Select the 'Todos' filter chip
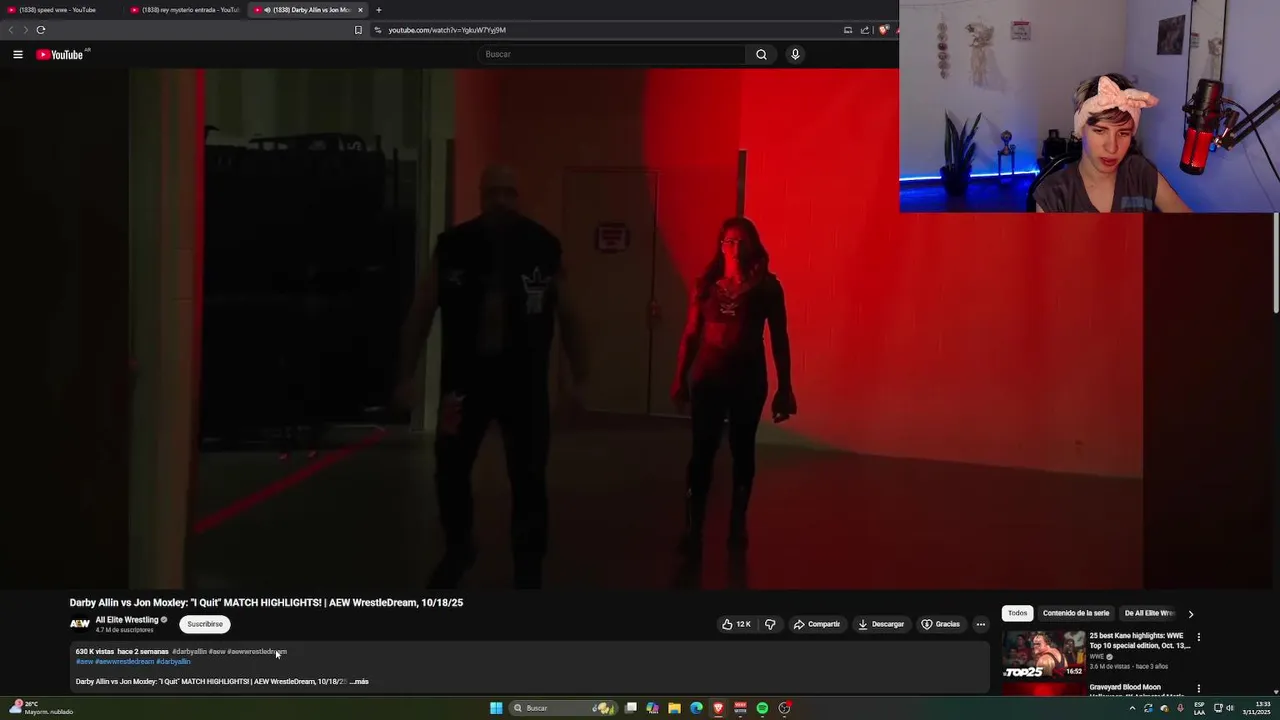Screen dimensions: 1280x720 tap(1017, 613)
